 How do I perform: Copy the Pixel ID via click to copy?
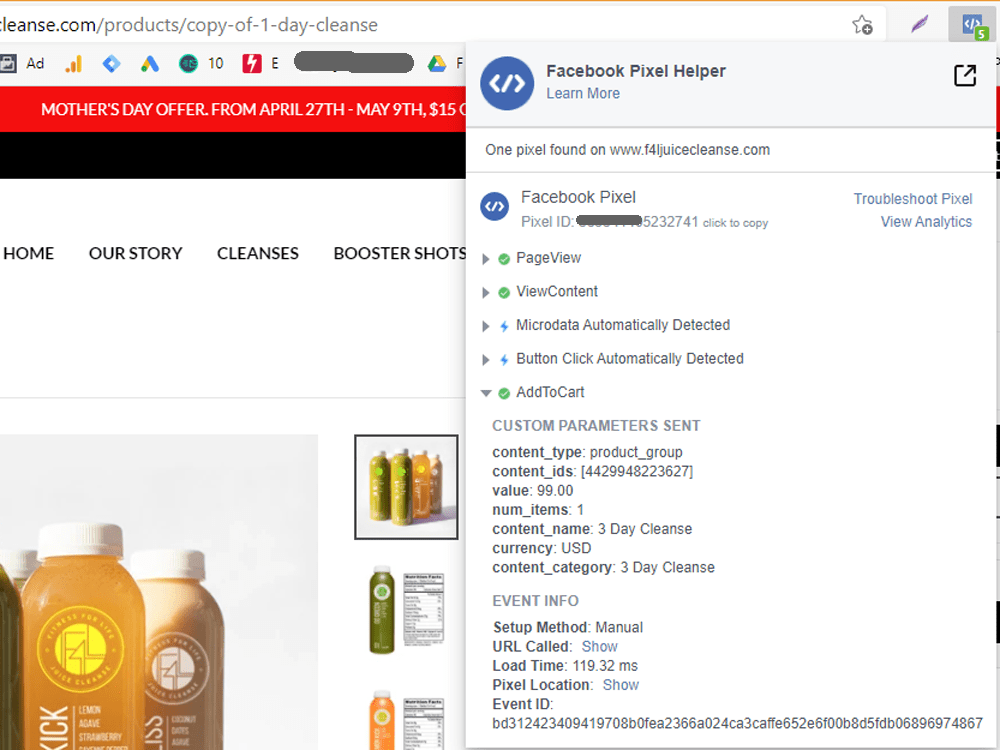735,223
